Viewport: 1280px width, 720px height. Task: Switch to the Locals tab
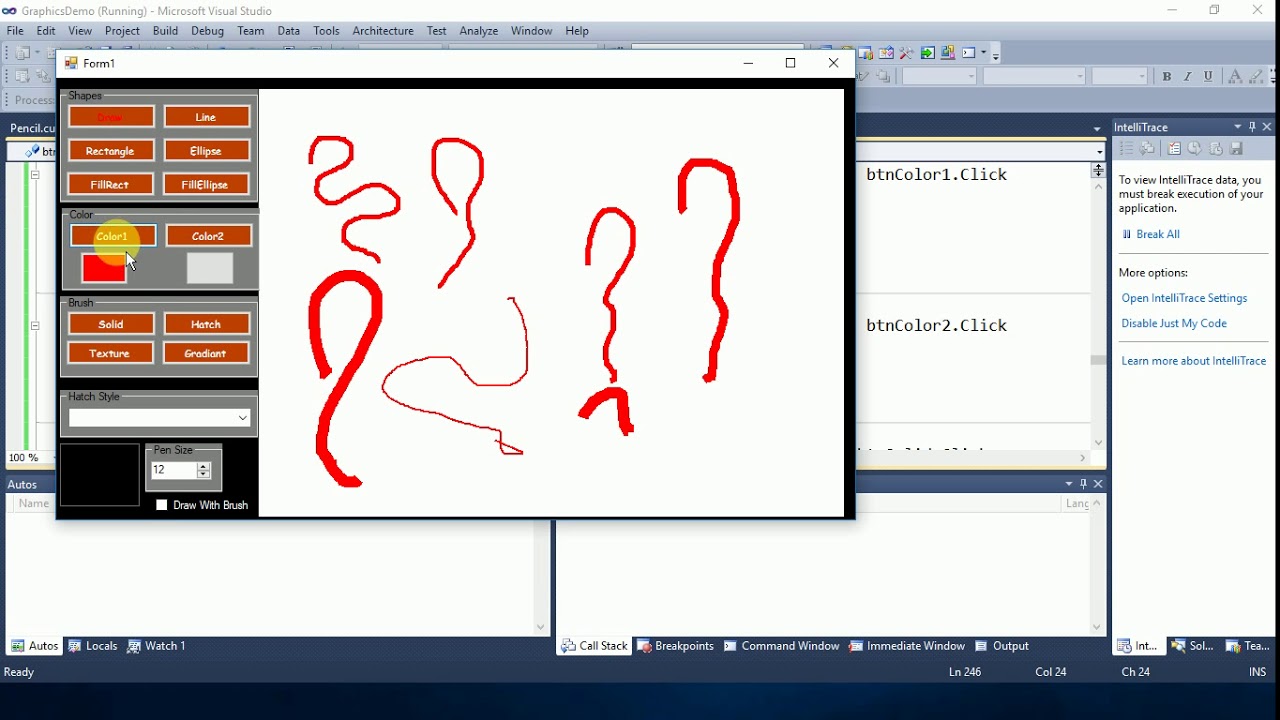(x=93, y=646)
